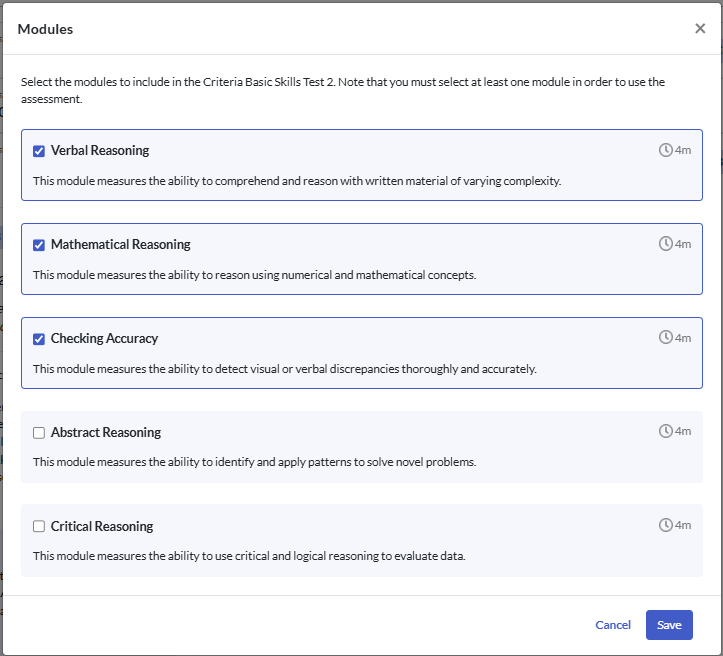Enable the Abstract Reasoning checkbox
Viewport: 723px width, 656px height.
pyautogui.click(x=39, y=433)
